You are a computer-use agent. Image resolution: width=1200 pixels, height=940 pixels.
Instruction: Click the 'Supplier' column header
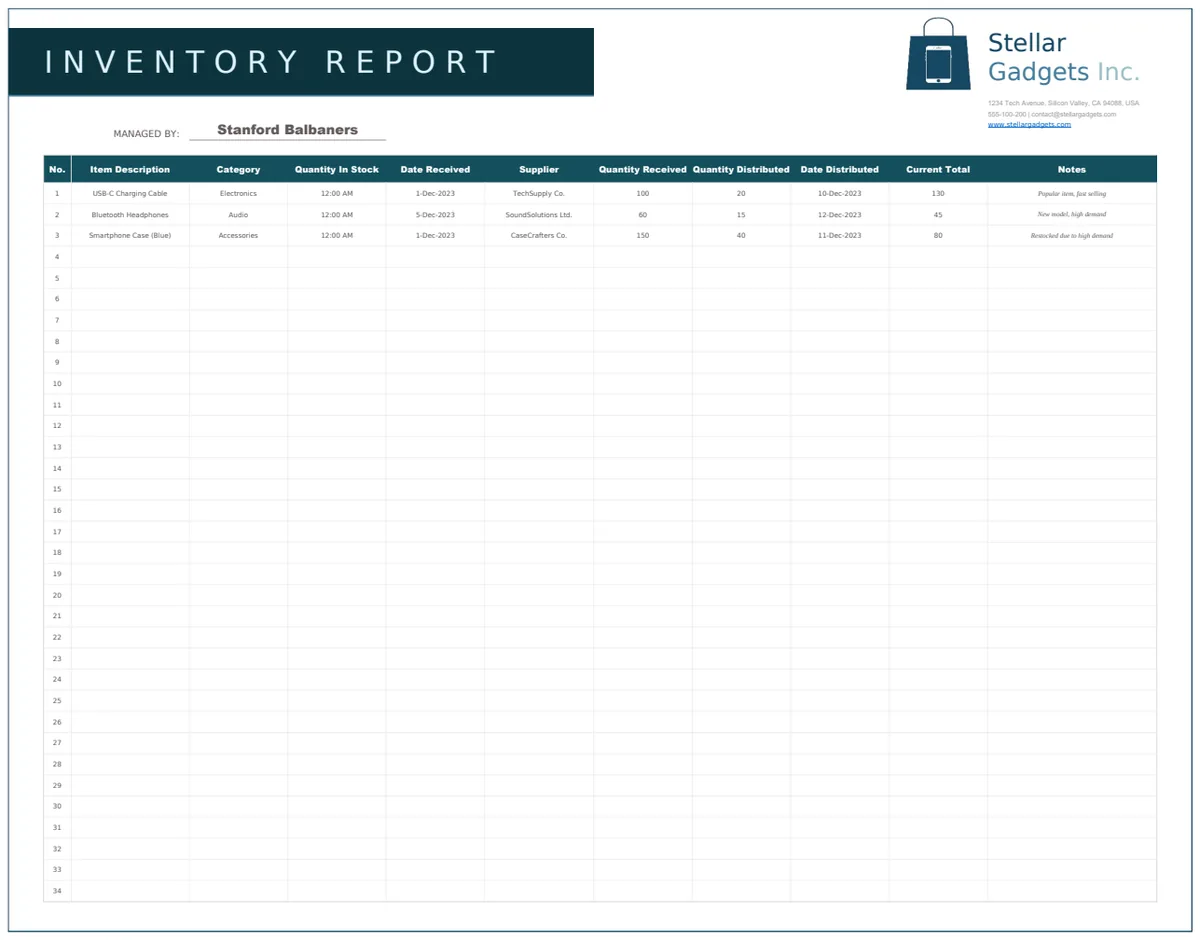click(x=539, y=169)
